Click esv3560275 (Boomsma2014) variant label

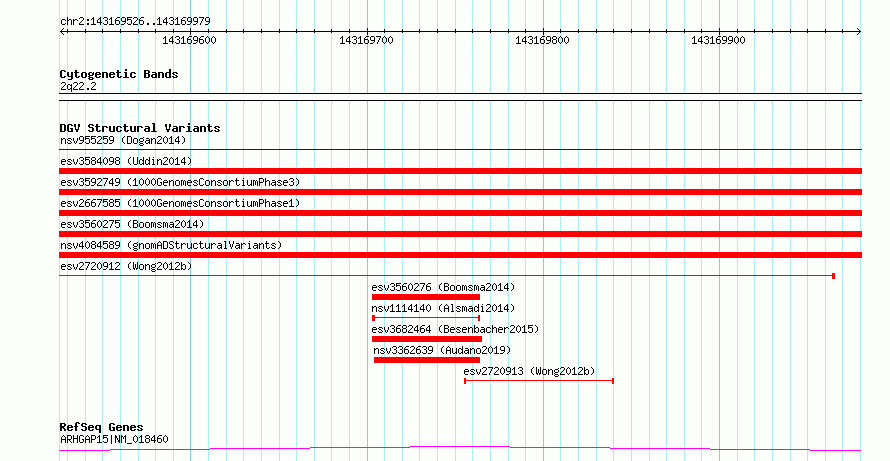click(132, 224)
